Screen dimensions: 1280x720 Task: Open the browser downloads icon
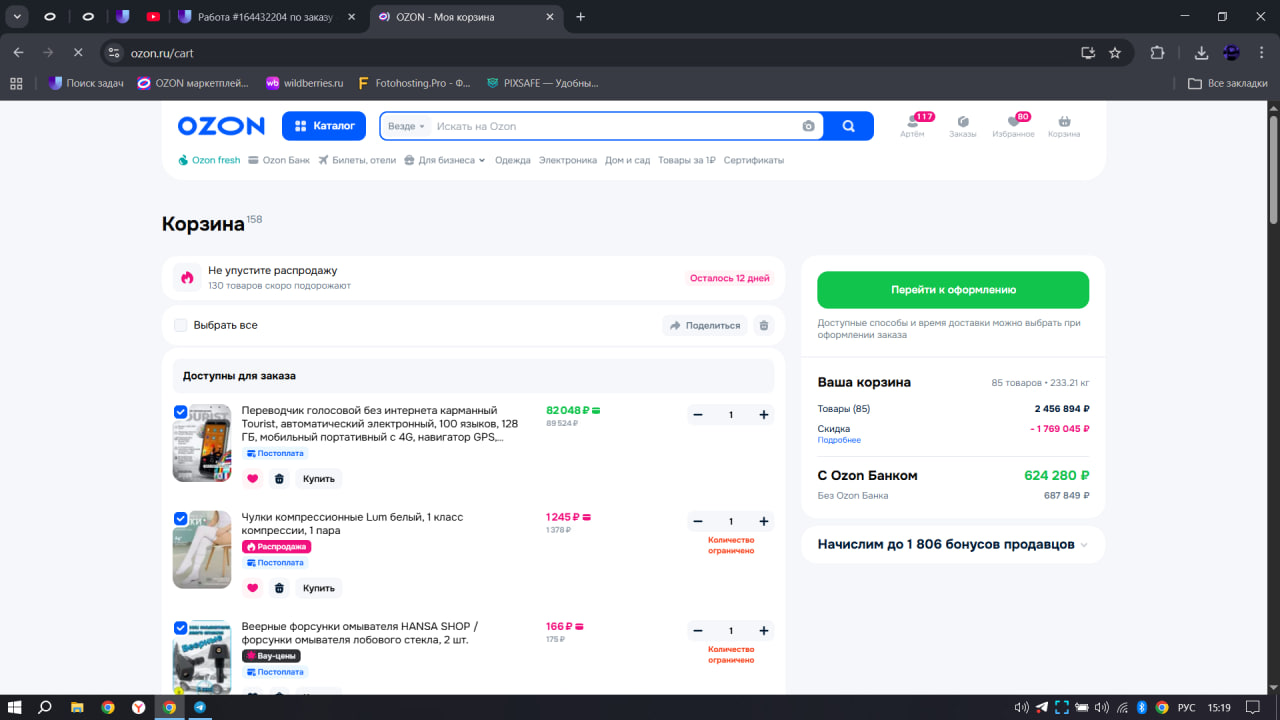pyautogui.click(x=1202, y=52)
